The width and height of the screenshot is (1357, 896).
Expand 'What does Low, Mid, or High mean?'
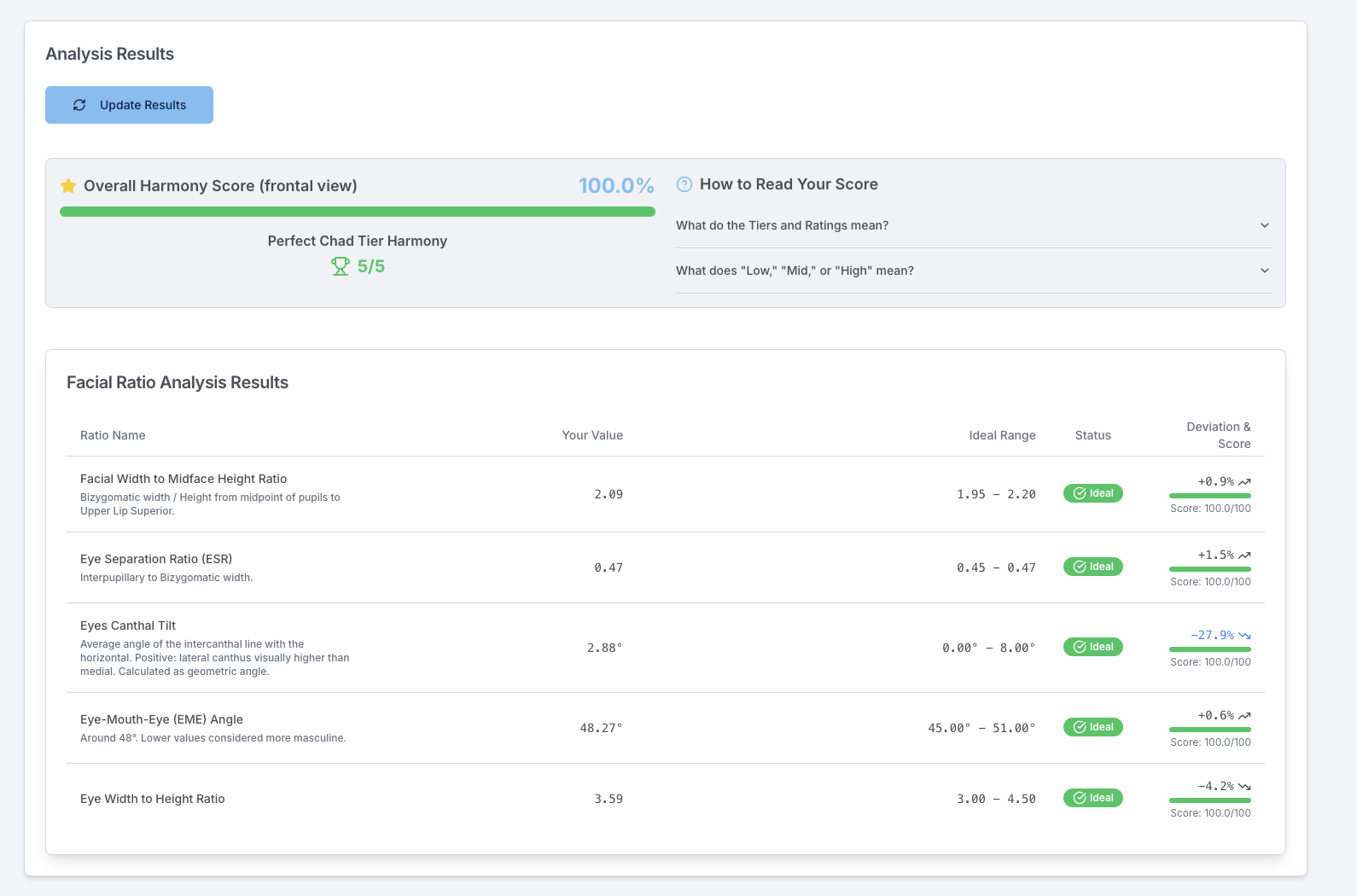795,271
